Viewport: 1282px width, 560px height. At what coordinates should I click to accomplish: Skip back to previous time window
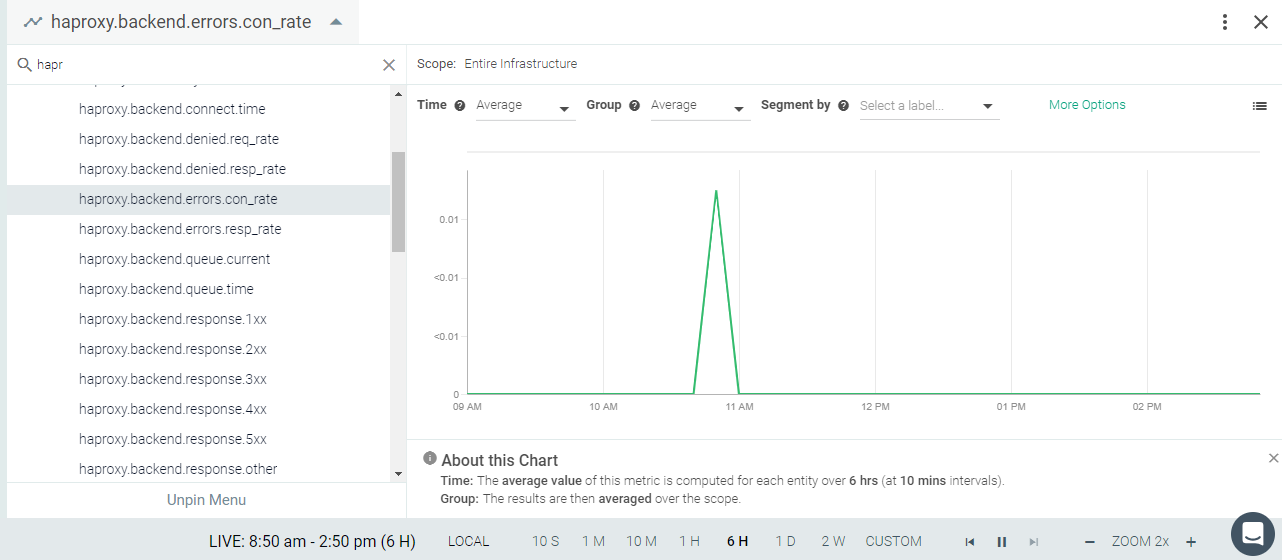click(x=969, y=542)
